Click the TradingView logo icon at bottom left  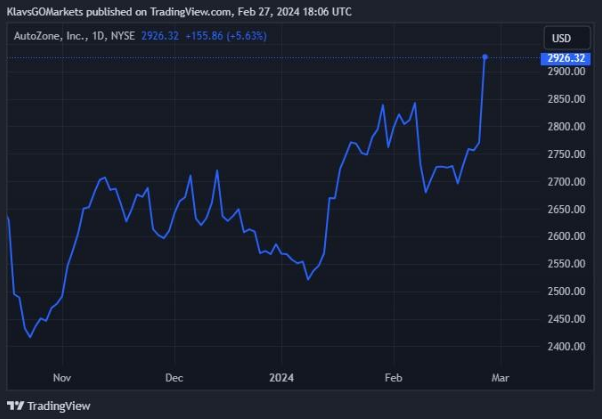[x=15, y=406]
